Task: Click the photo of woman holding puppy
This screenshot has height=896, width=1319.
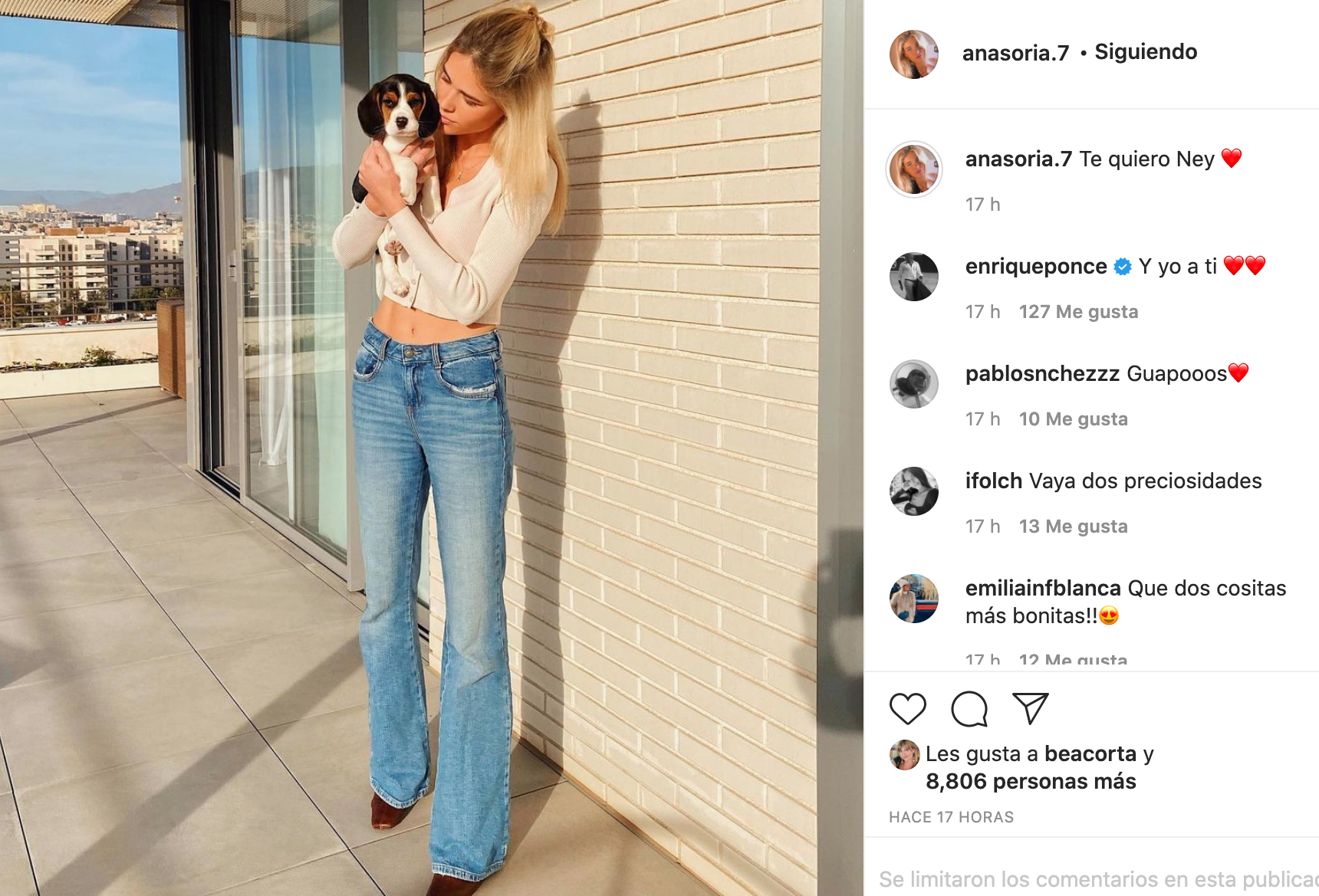Action: coord(432,448)
